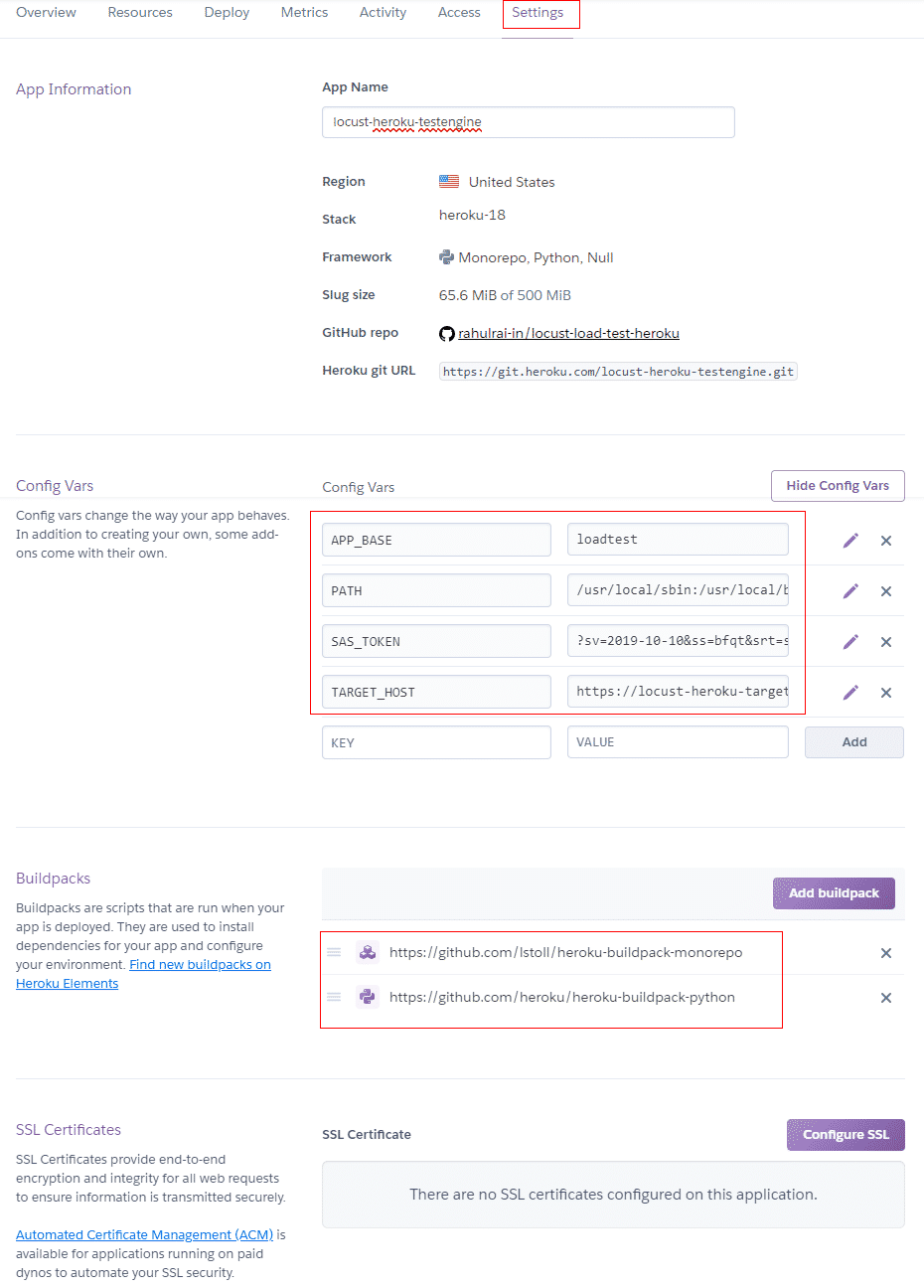Click the pencil icon beside TARGET_HOST
Viewport: 924px width, 1288px height.
850,693
